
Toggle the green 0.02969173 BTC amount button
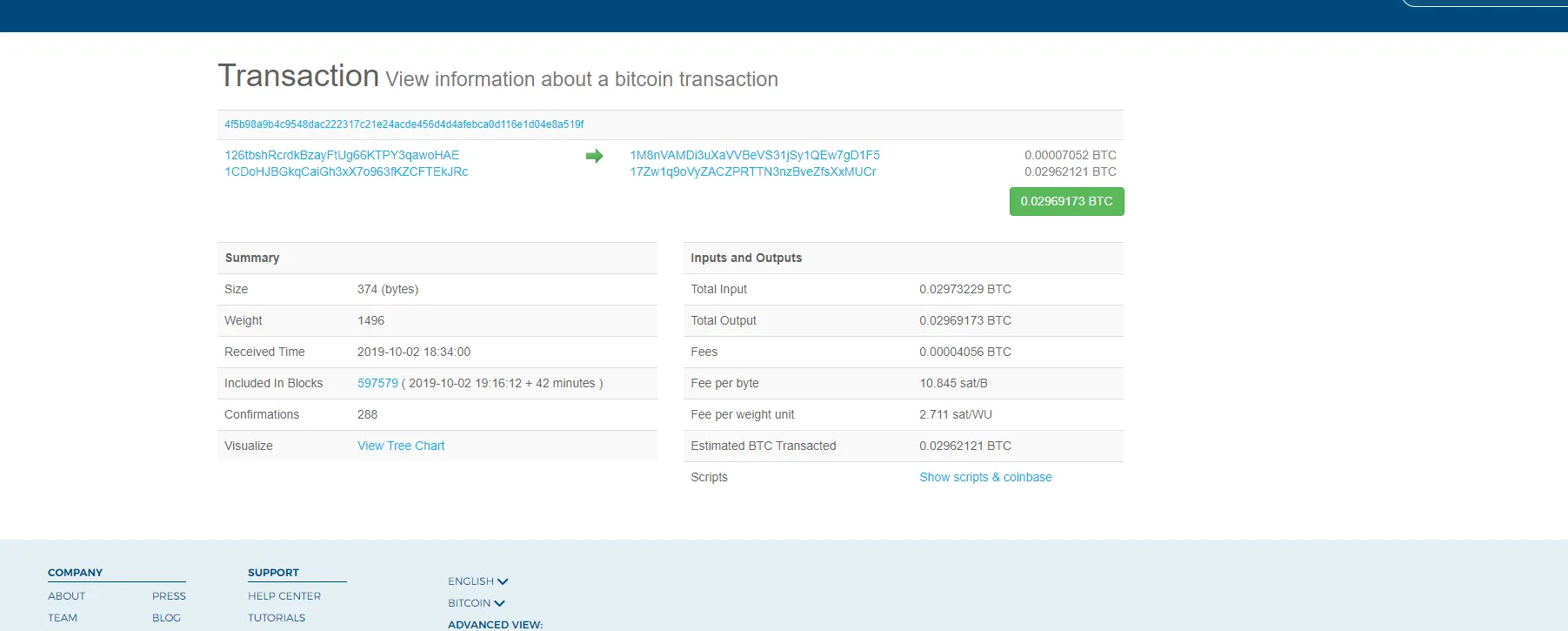[x=1066, y=201]
